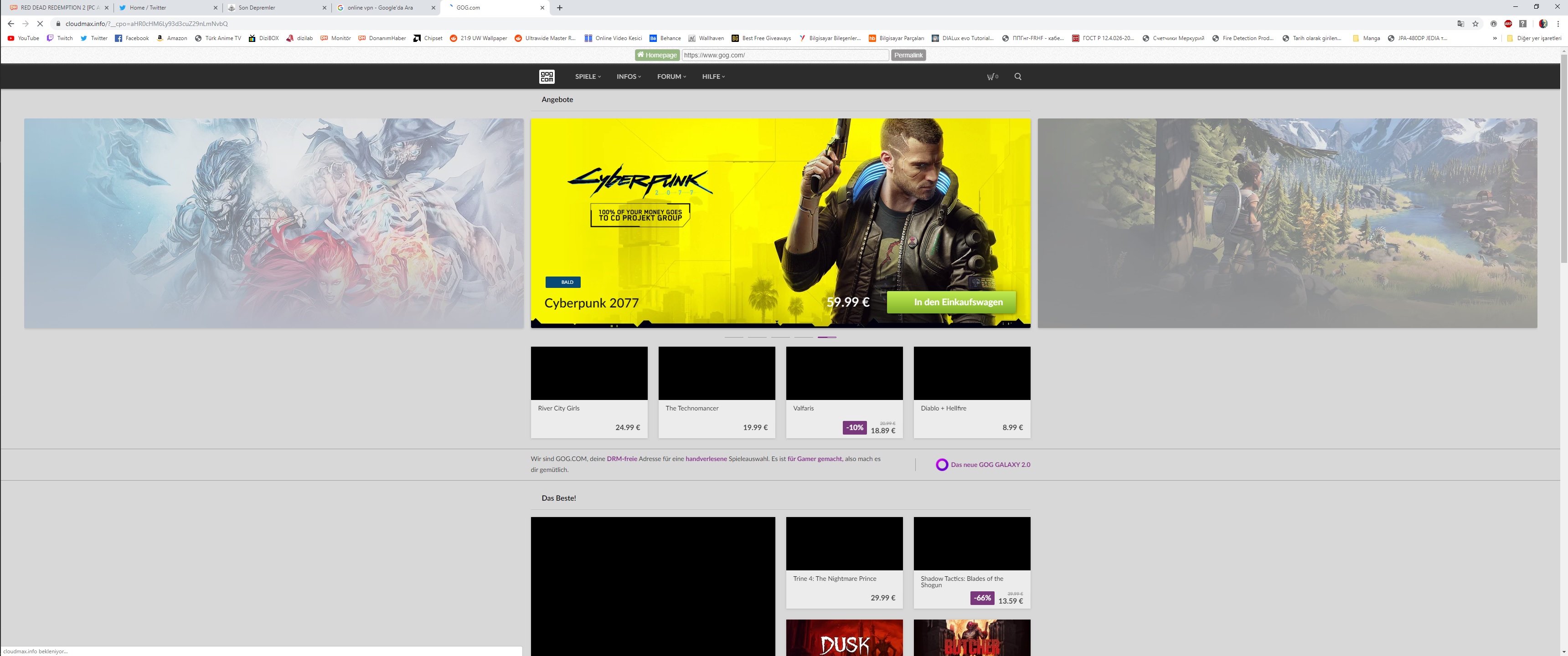Click the Cyberpunk 2077 title text
The width and height of the screenshot is (1568, 656).
591,303
